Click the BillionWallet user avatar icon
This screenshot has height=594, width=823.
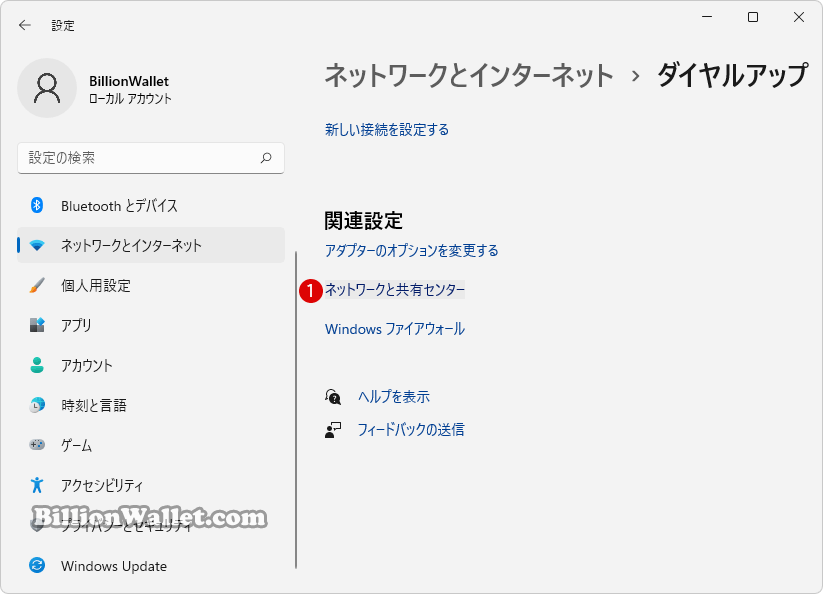[47, 88]
